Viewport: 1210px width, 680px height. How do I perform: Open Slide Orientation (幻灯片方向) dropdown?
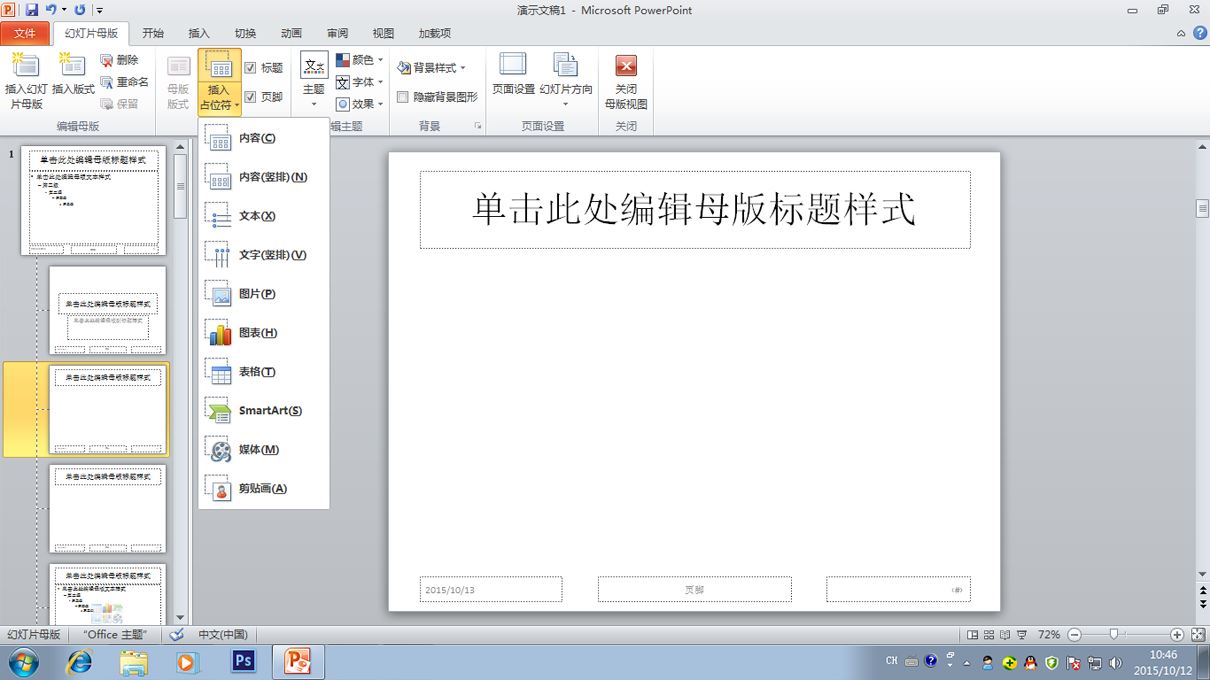566,81
